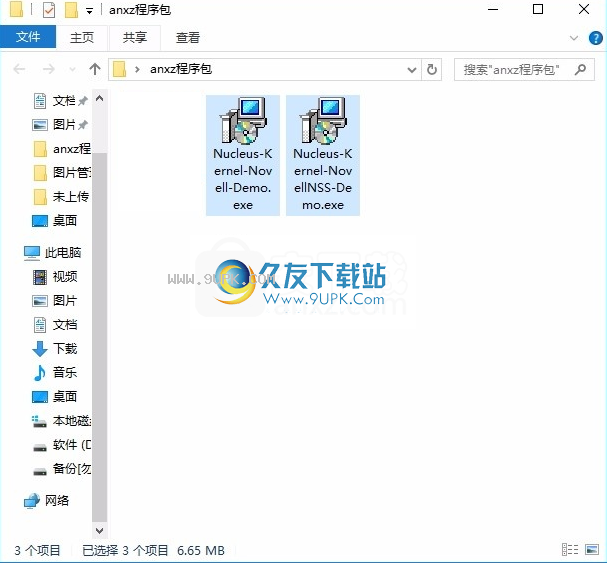Open 文档 under 此电脑

pyautogui.click(x=55, y=325)
